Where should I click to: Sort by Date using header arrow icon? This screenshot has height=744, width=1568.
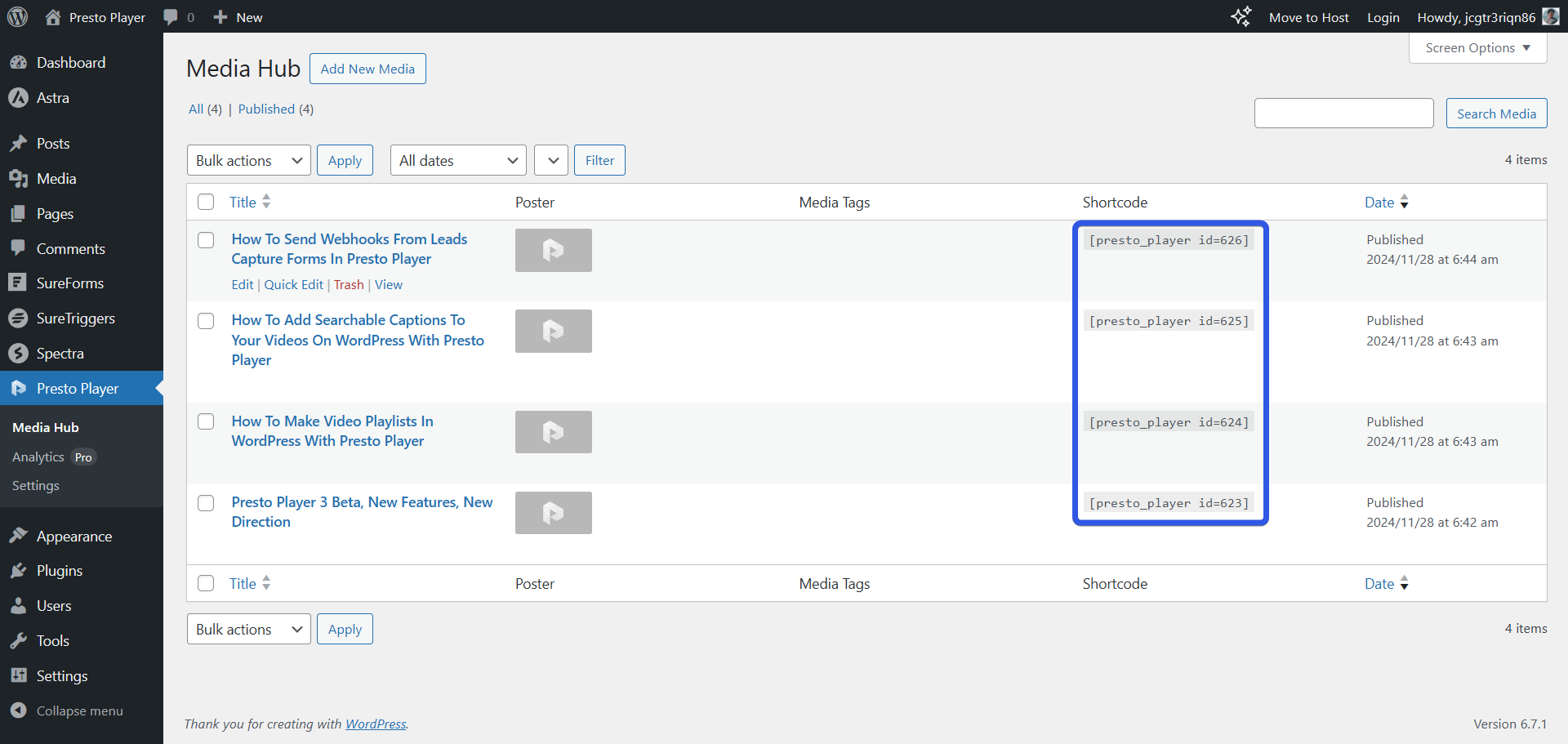click(1404, 202)
